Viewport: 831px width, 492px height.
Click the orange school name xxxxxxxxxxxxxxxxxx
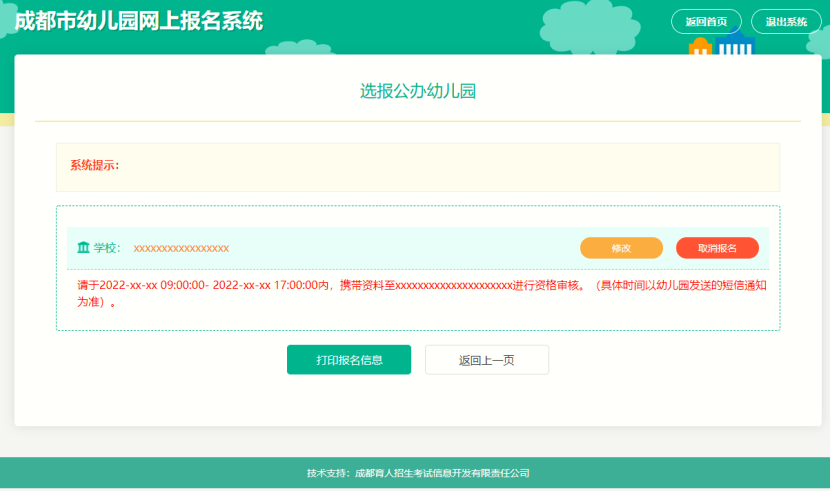tap(181, 248)
